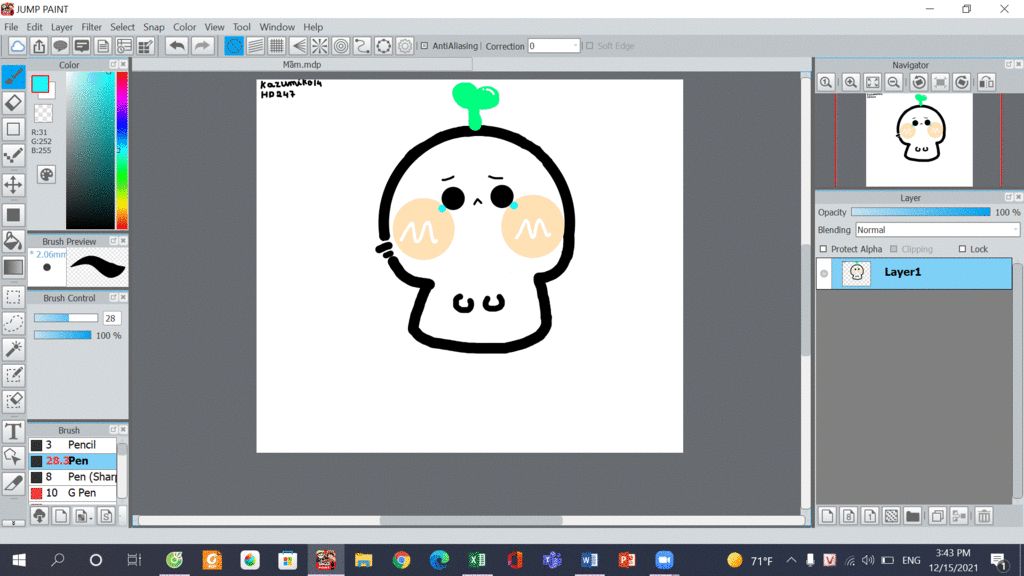
Task: Open the Blending mode dropdown
Action: click(x=937, y=230)
